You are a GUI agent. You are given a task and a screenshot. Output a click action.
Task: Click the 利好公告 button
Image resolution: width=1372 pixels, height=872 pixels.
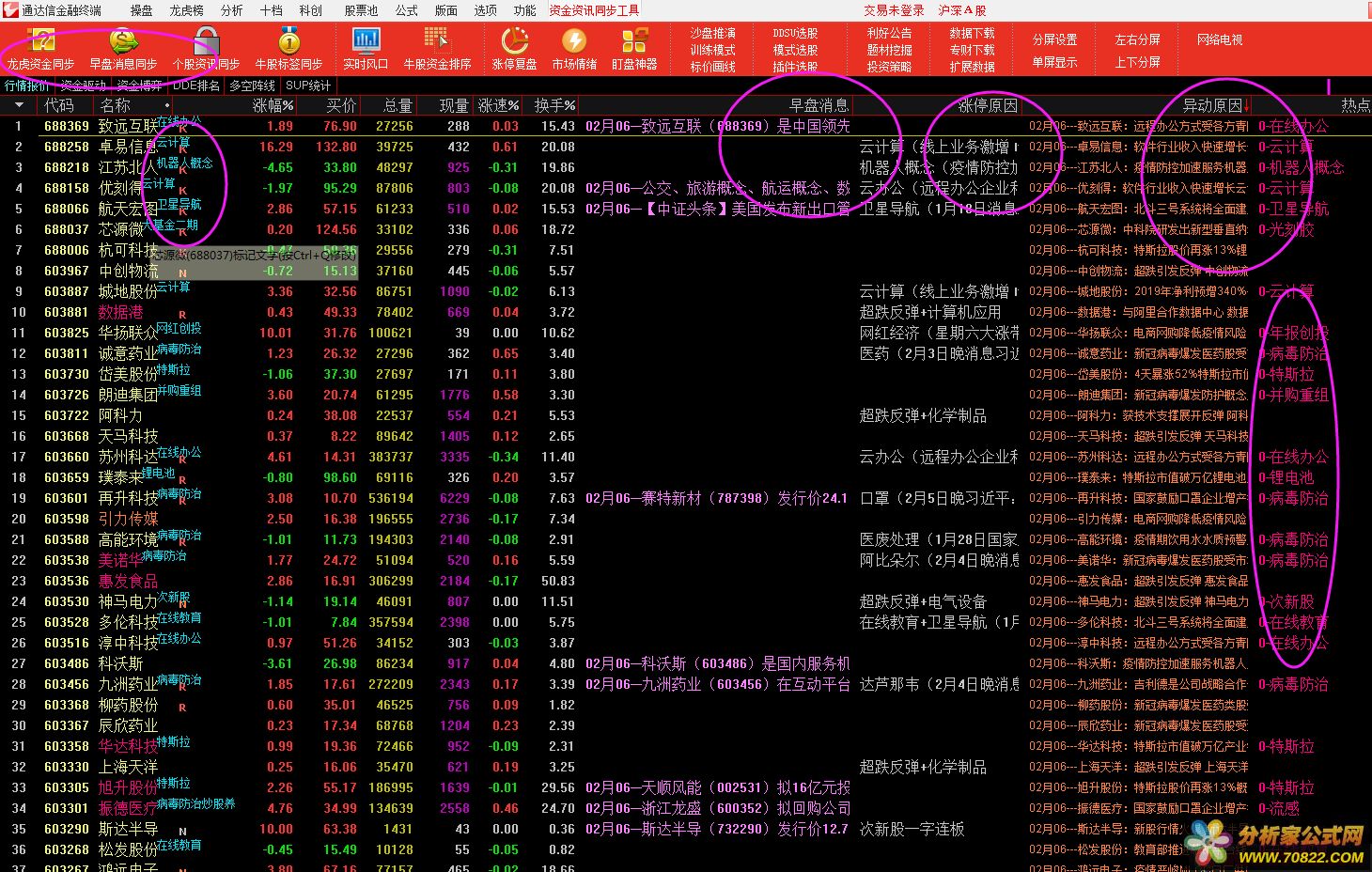point(889,33)
